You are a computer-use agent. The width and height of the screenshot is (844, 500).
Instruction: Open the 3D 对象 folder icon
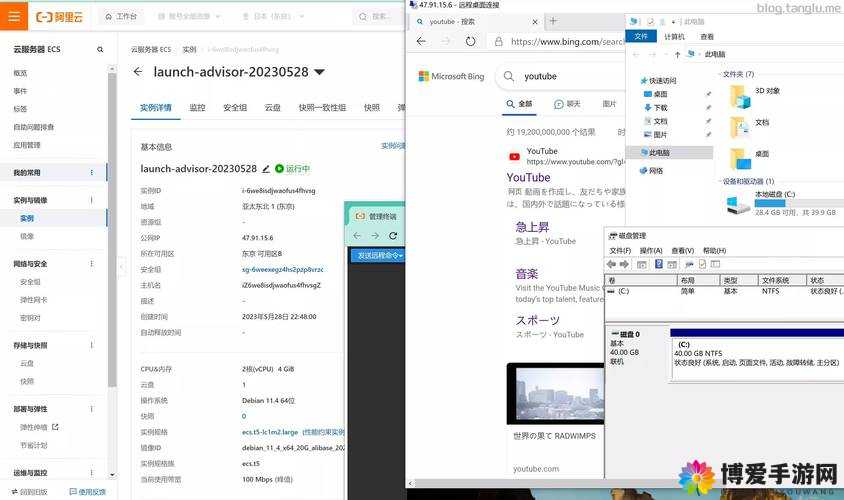pyautogui.click(x=740, y=96)
